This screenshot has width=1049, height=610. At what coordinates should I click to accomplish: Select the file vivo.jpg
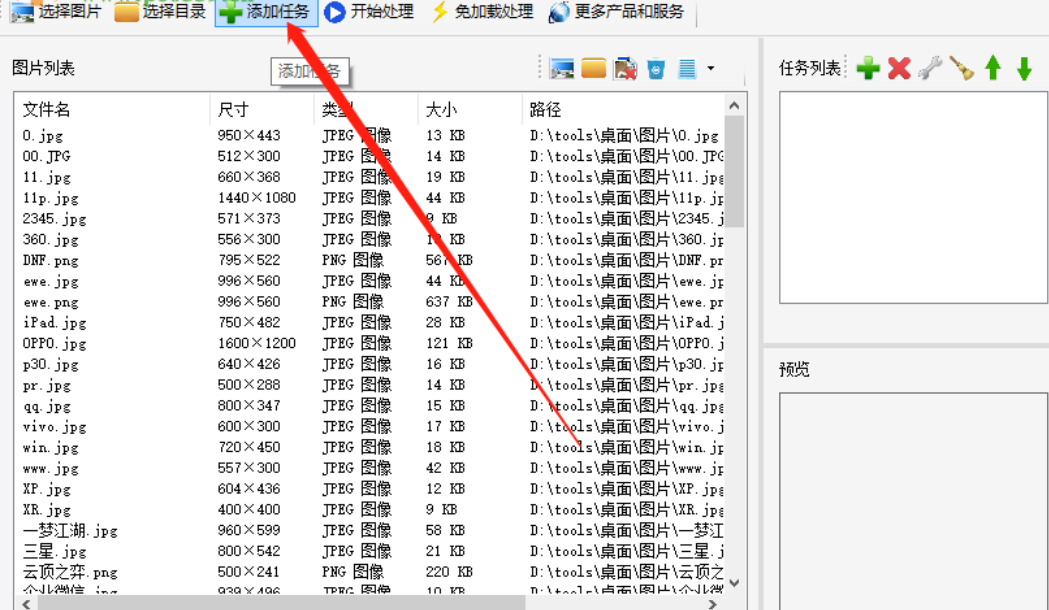click(54, 427)
